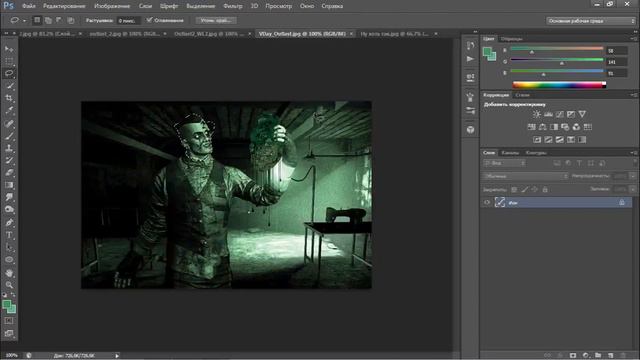Select the History Brush tool
This screenshot has height=360, width=640.
(x=9, y=160)
